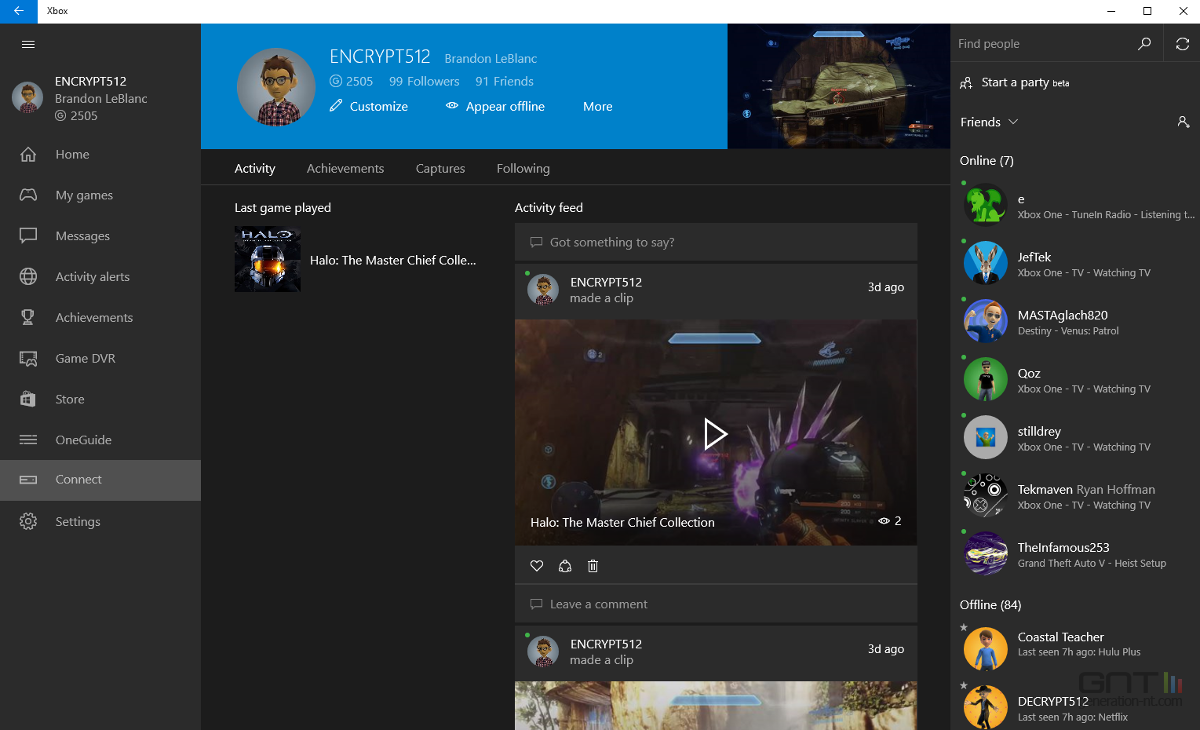The height and width of the screenshot is (730, 1200).
Task: Click the profile showcase image in header
Action: (838, 87)
